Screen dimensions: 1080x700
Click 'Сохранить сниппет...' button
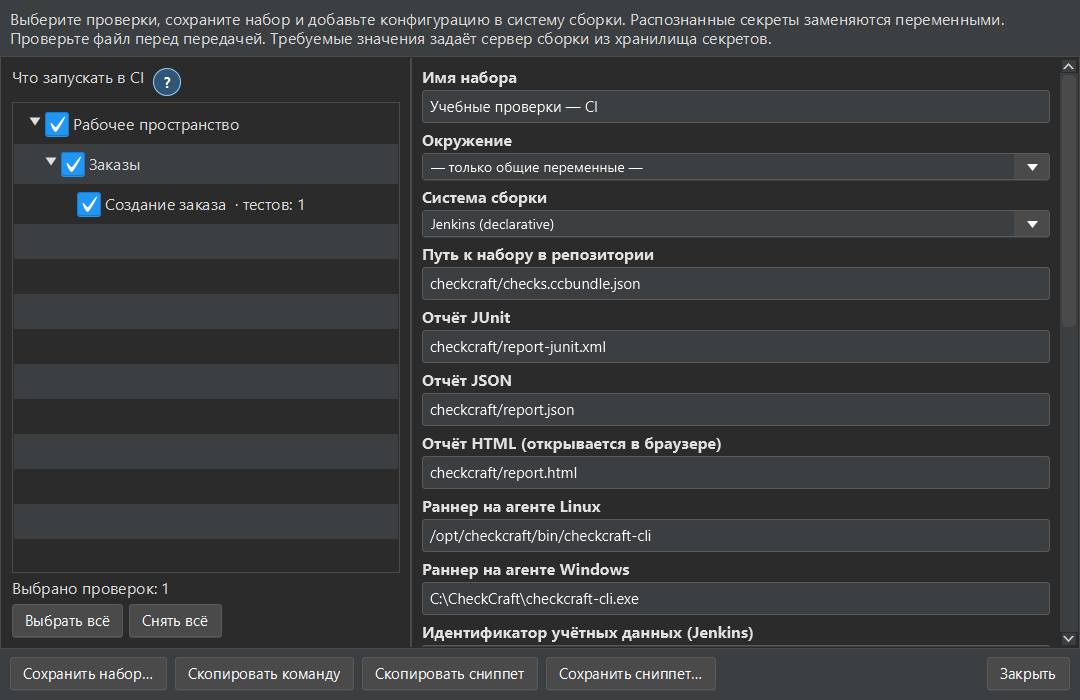[x=630, y=674]
